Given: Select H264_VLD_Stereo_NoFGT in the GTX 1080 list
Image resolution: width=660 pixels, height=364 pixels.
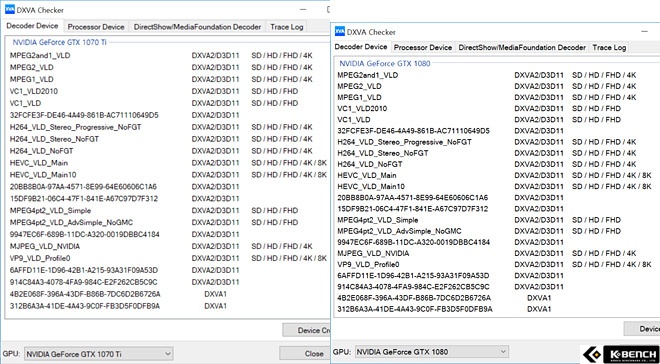Looking at the screenshot, I should pos(495,153).
